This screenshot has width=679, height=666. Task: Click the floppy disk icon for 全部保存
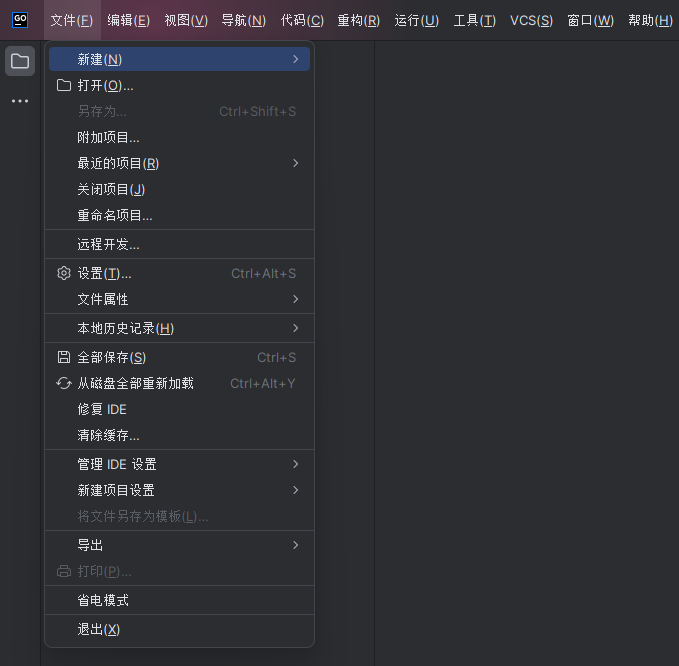click(x=64, y=357)
